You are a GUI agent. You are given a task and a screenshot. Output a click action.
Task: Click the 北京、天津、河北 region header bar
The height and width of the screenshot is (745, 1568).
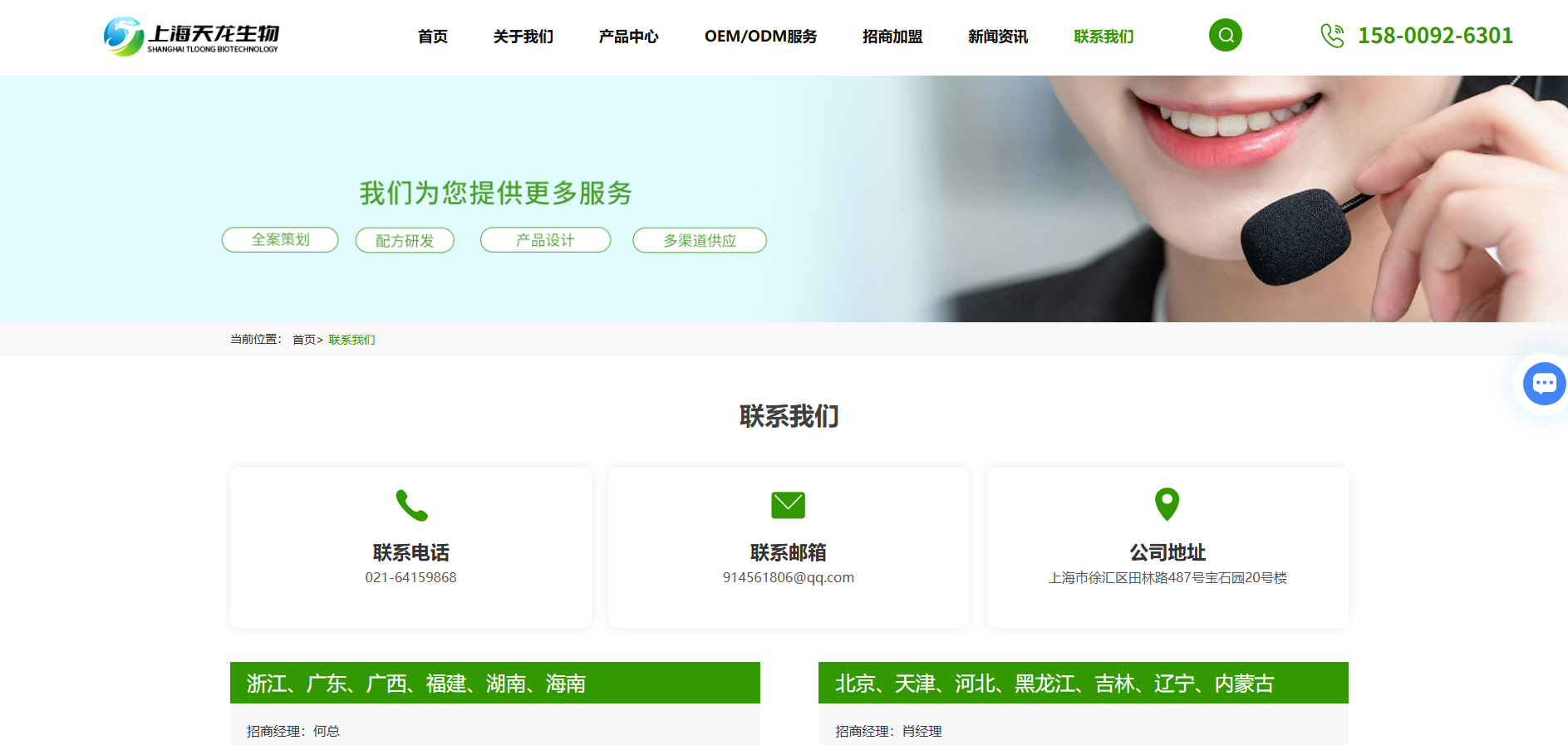[x=1084, y=683]
